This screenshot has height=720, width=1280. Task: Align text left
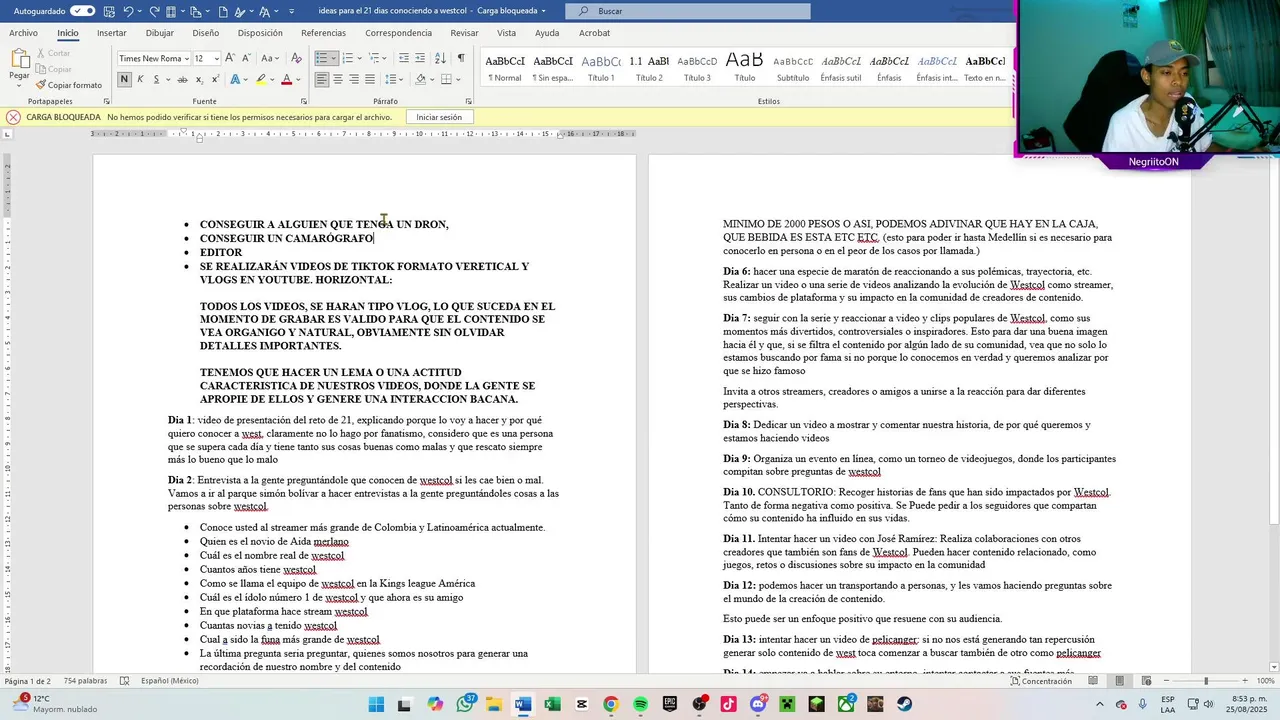[x=321, y=79]
